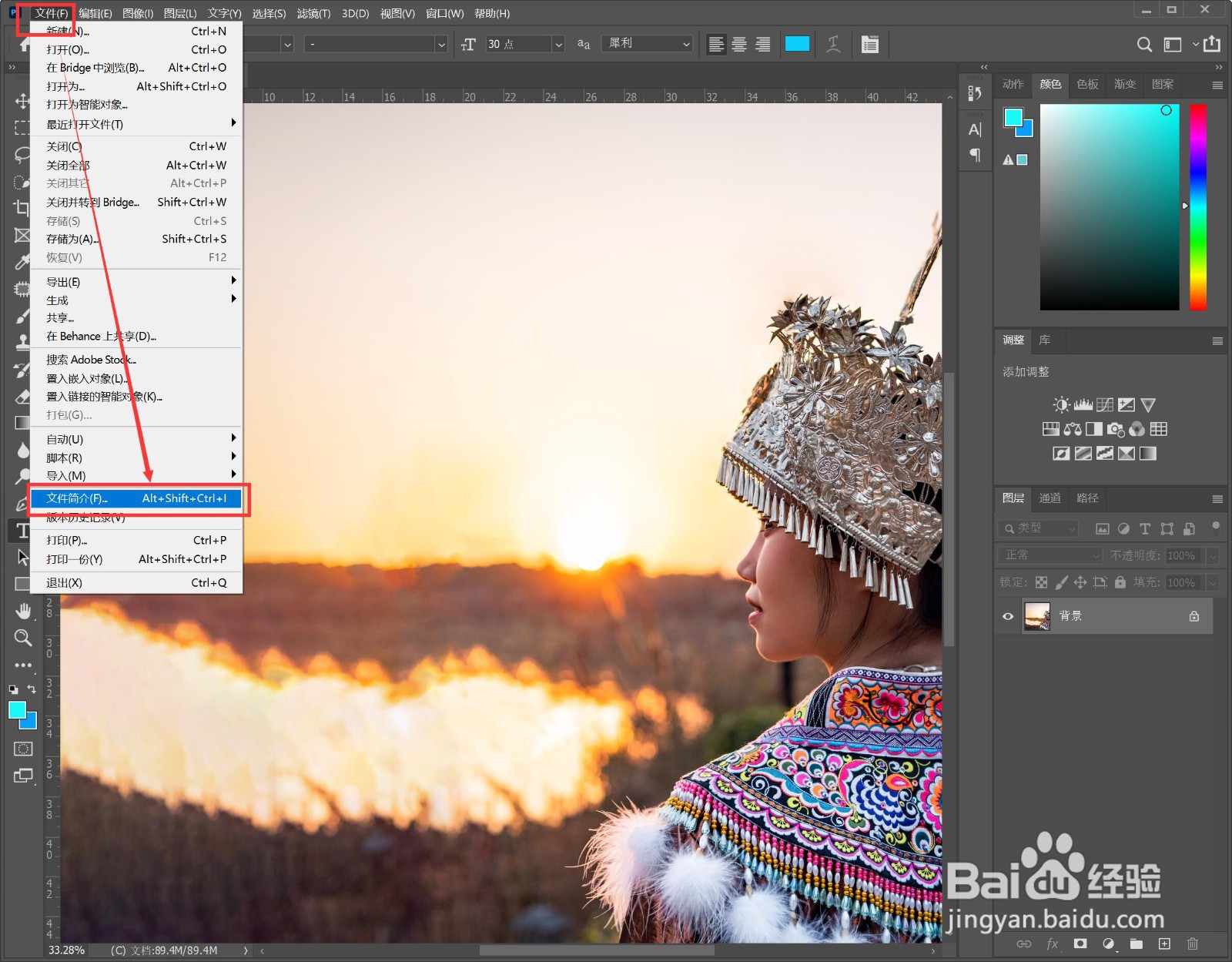The image size is (1232, 962).
Task: Add a Channel Mixer adjustment
Action: (x=1137, y=429)
